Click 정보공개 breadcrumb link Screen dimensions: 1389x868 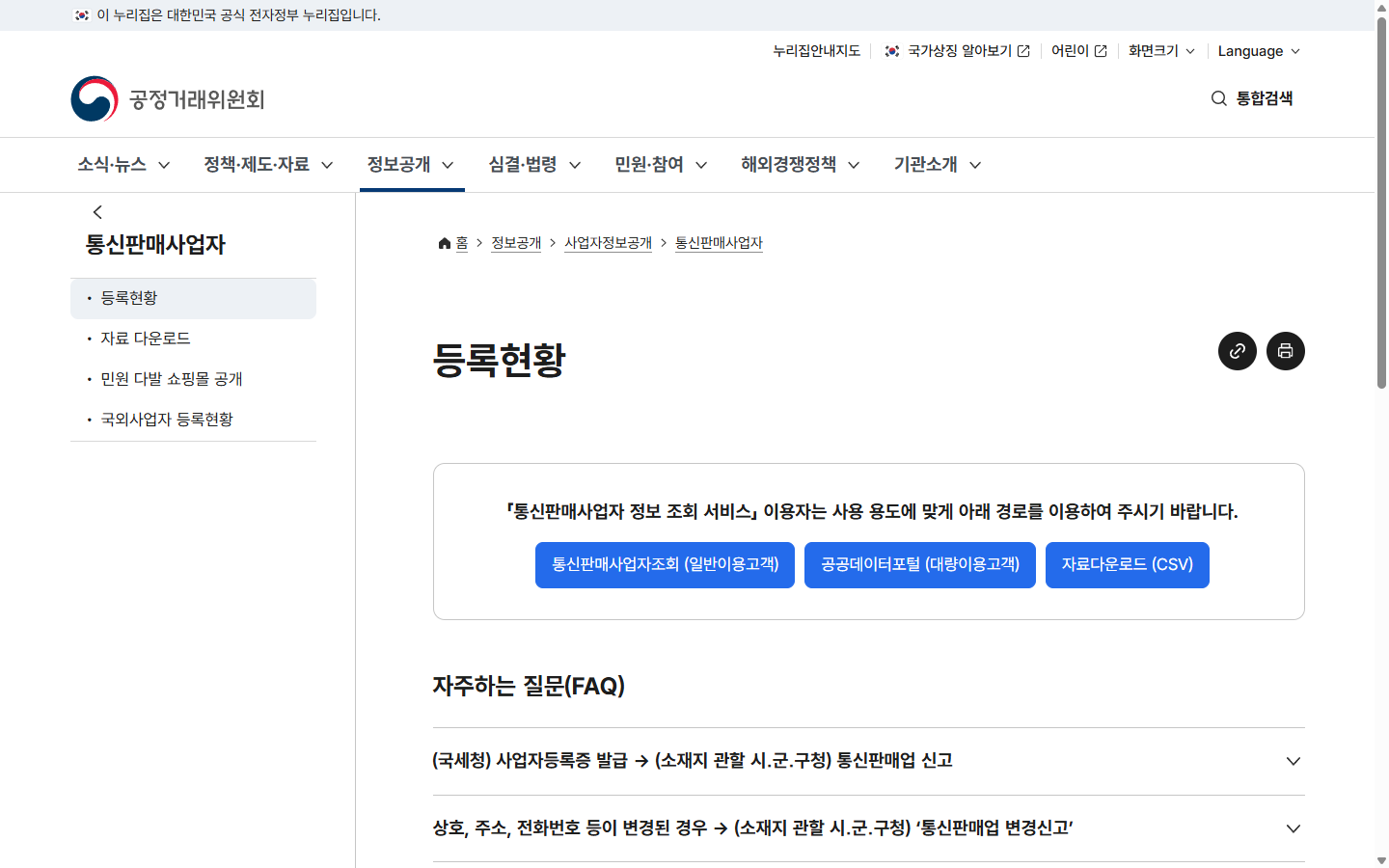pyautogui.click(x=516, y=243)
